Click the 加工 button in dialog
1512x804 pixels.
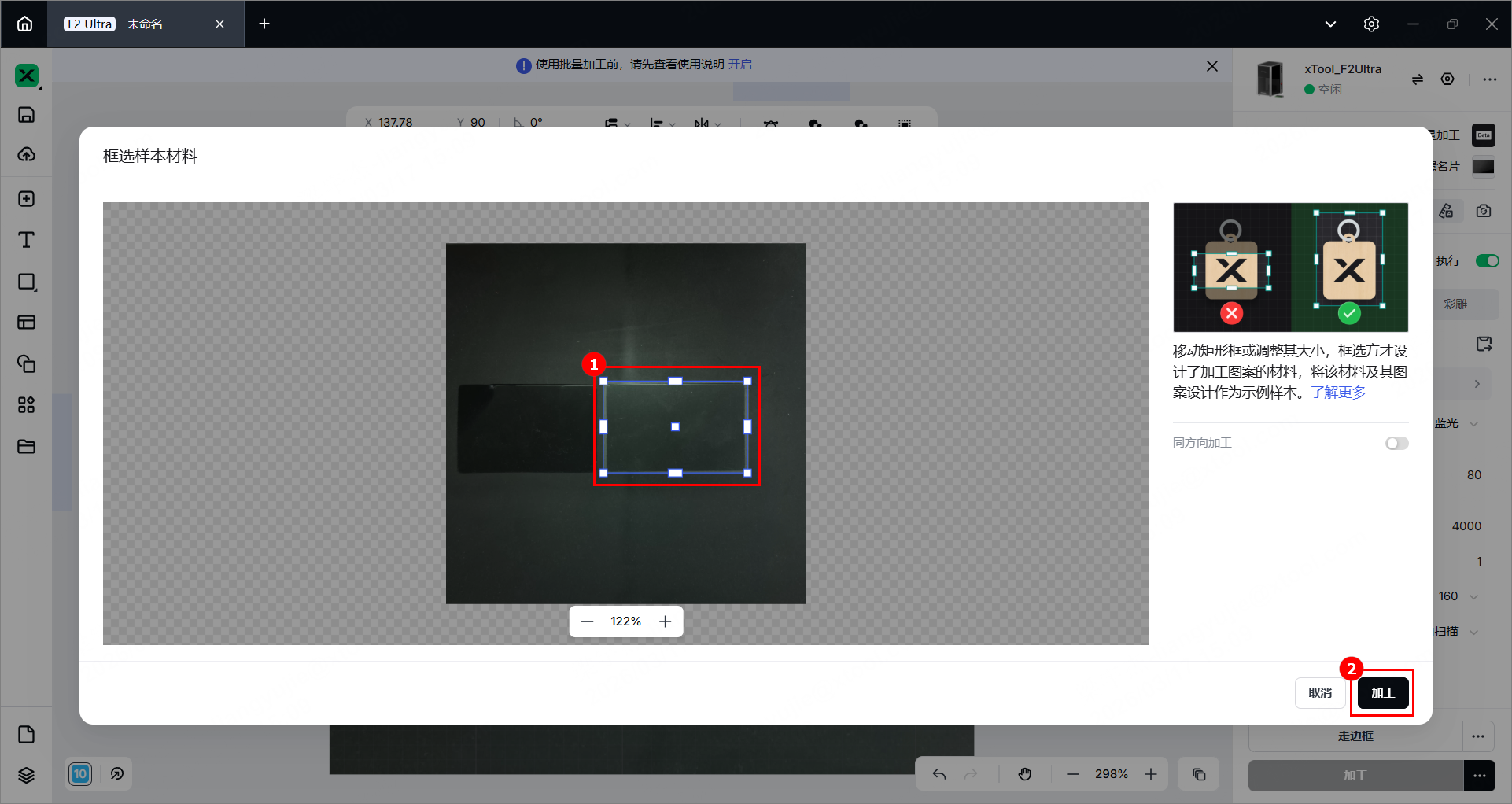(x=1382, y=693)
